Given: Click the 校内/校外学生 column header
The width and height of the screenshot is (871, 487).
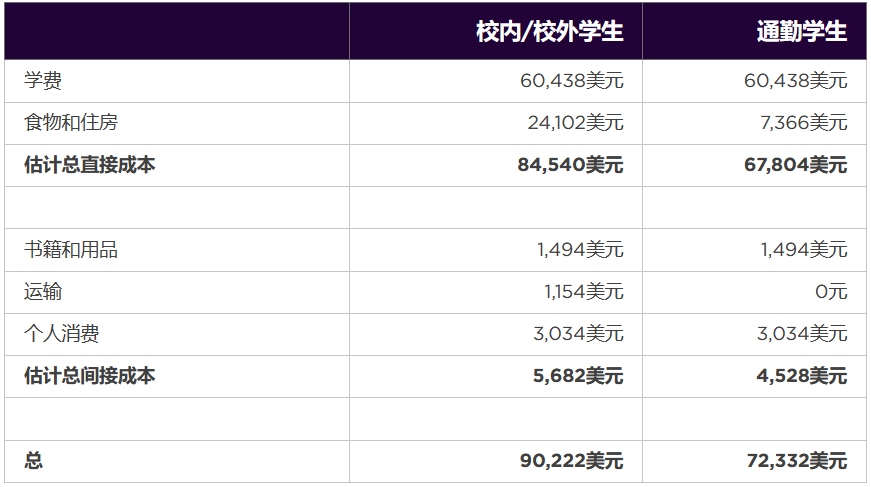Looking at the screenshot, I should pos(549,32).
